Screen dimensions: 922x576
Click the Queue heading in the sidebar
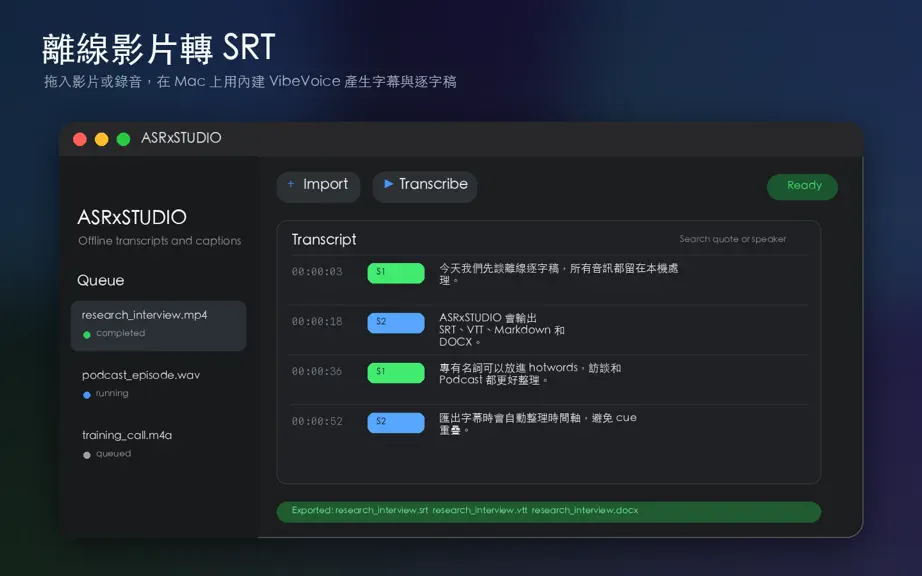click(x=101, y=280)
